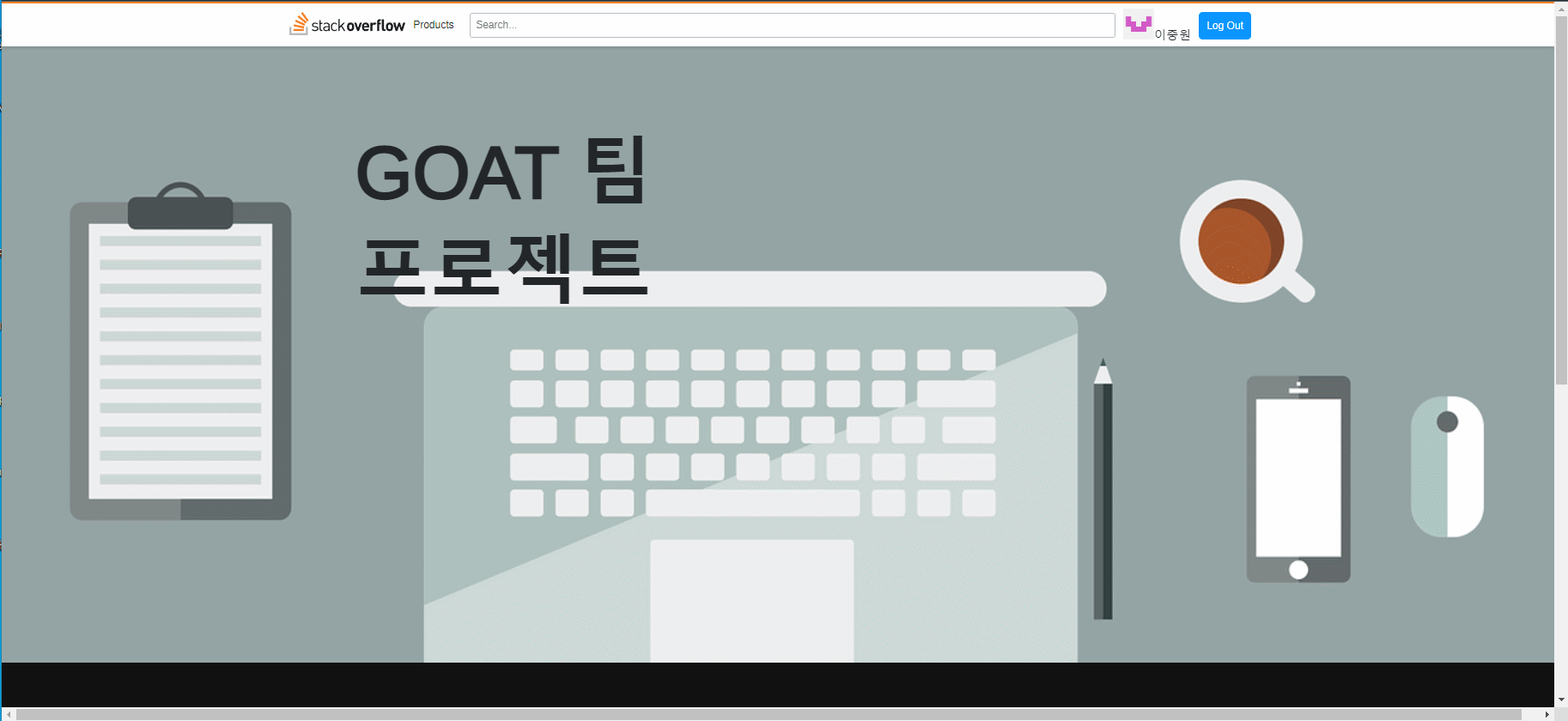
Task: Open the pink user avatar icon
Action: pyautogui.click(x=1138, y=24)
